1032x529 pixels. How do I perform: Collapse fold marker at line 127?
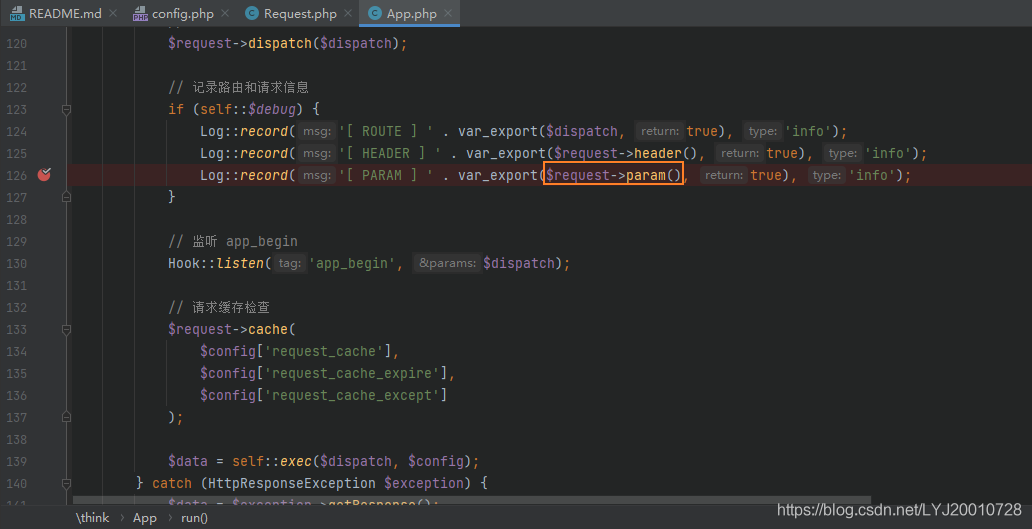point(66,196)
